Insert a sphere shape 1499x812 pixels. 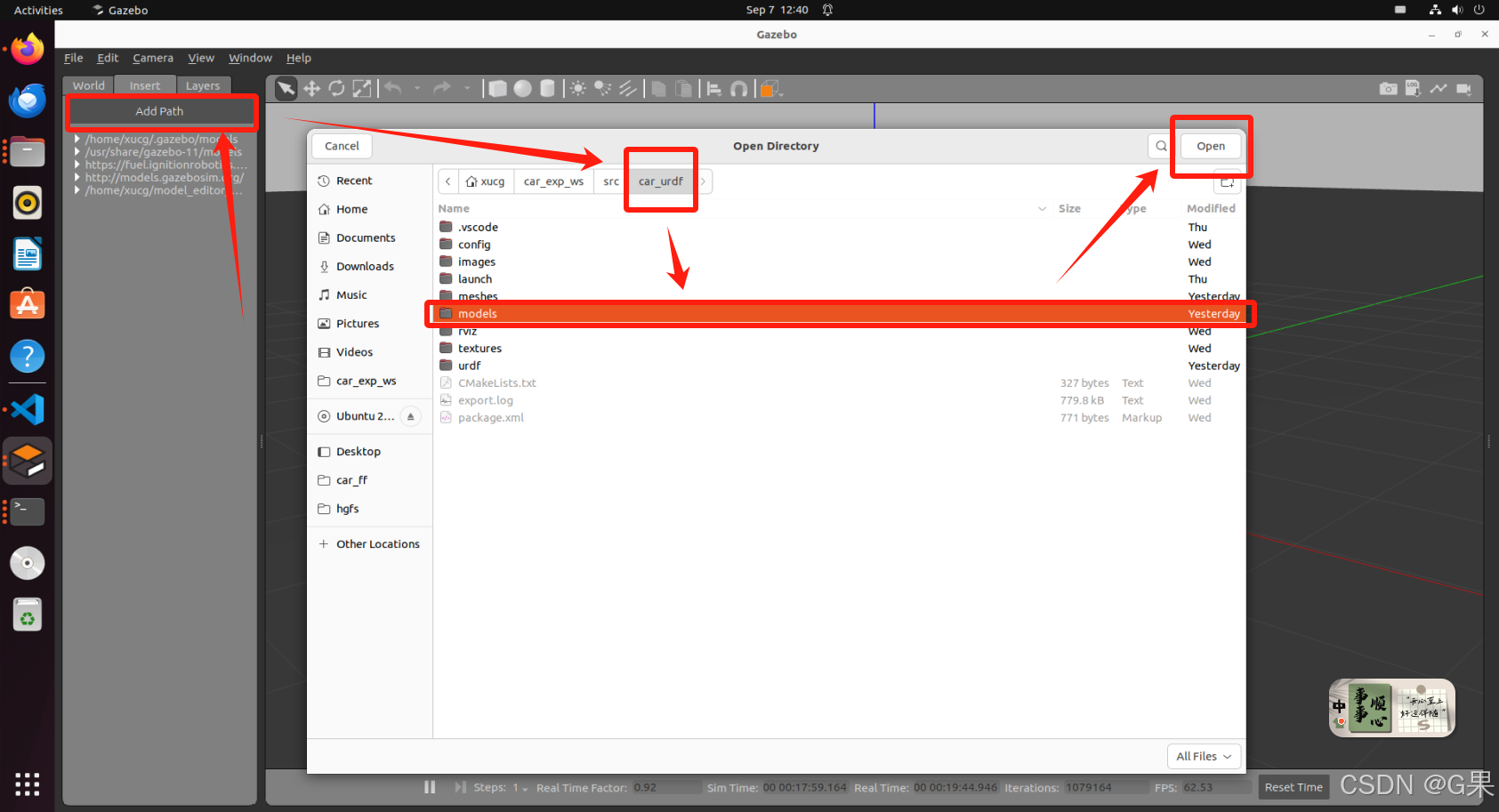(523, 88)
